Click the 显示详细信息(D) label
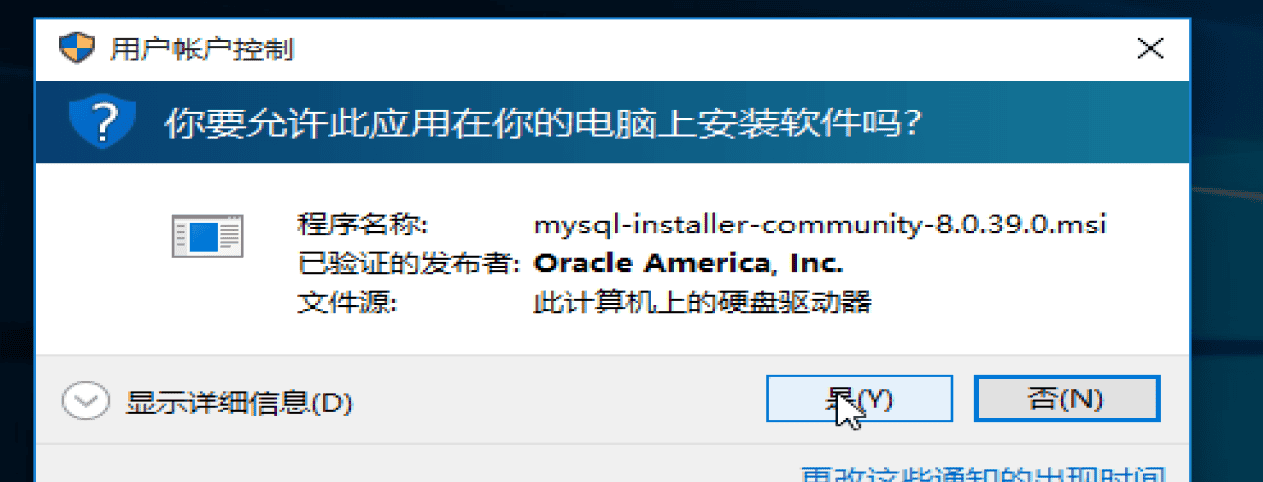1263x482 pixels. [x=239, y=403]
